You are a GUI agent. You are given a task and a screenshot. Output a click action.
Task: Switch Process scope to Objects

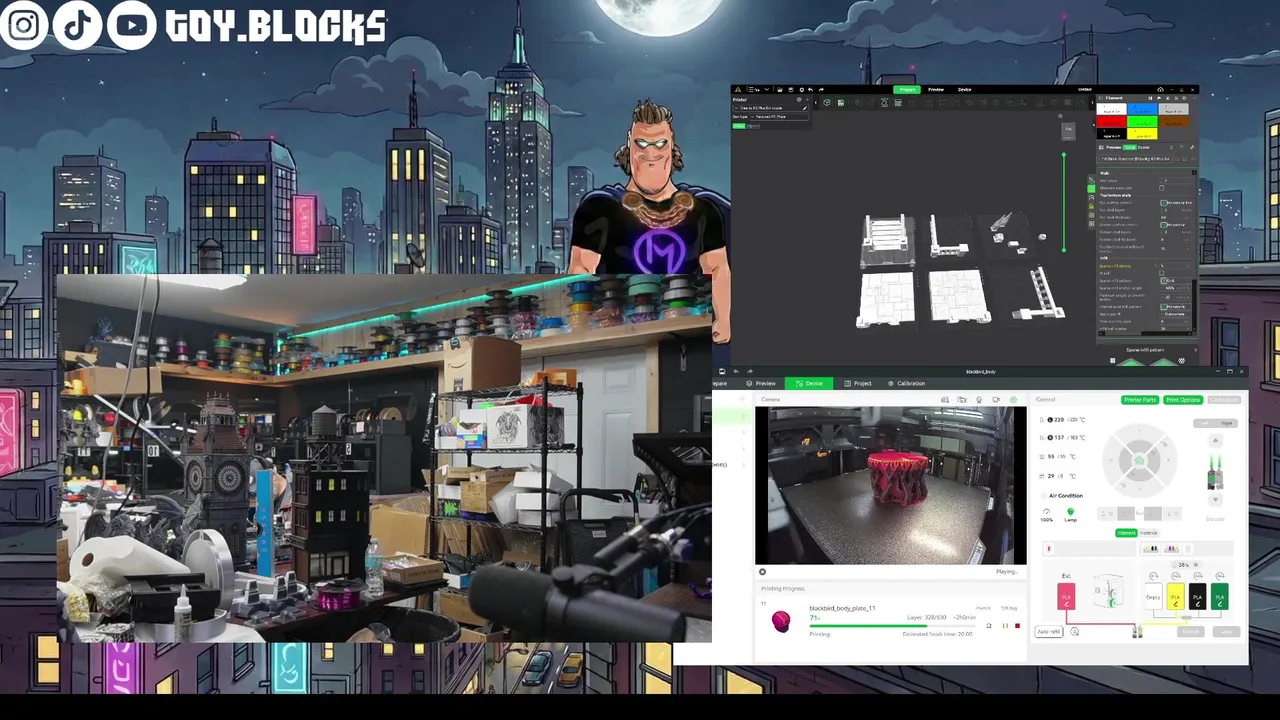pos(1143,147)
